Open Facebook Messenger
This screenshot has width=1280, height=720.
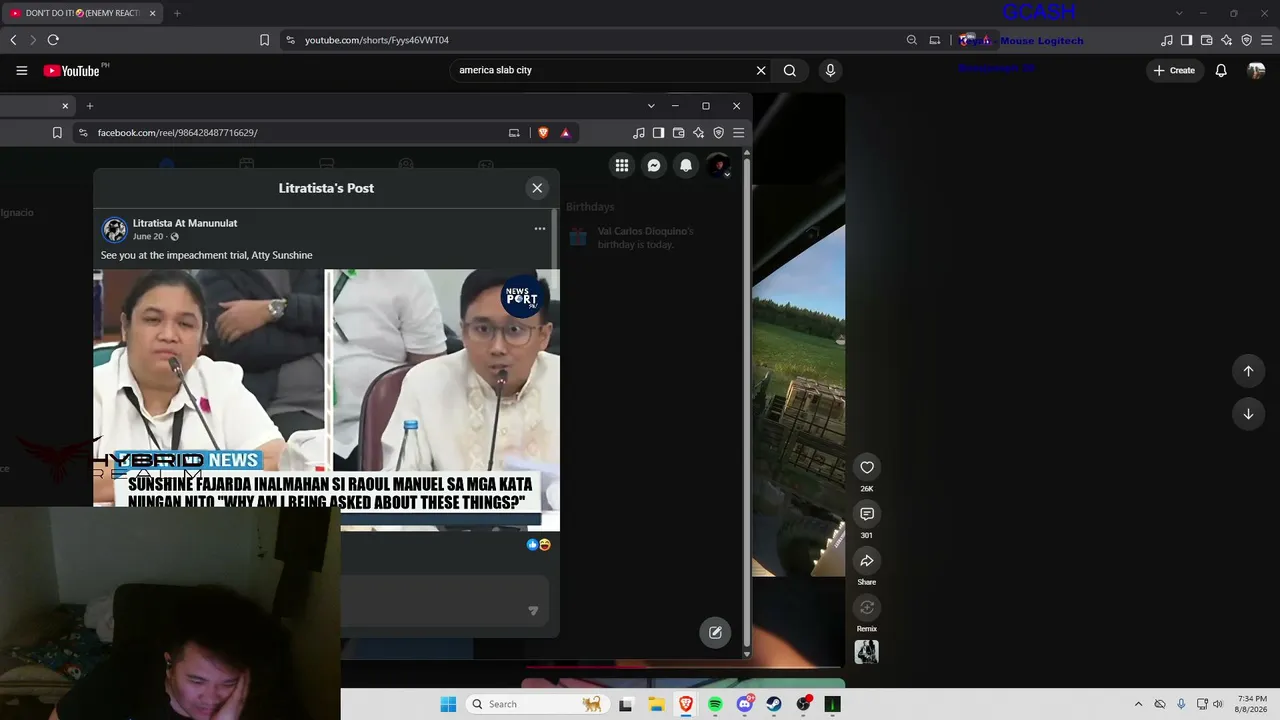[654, 166]
